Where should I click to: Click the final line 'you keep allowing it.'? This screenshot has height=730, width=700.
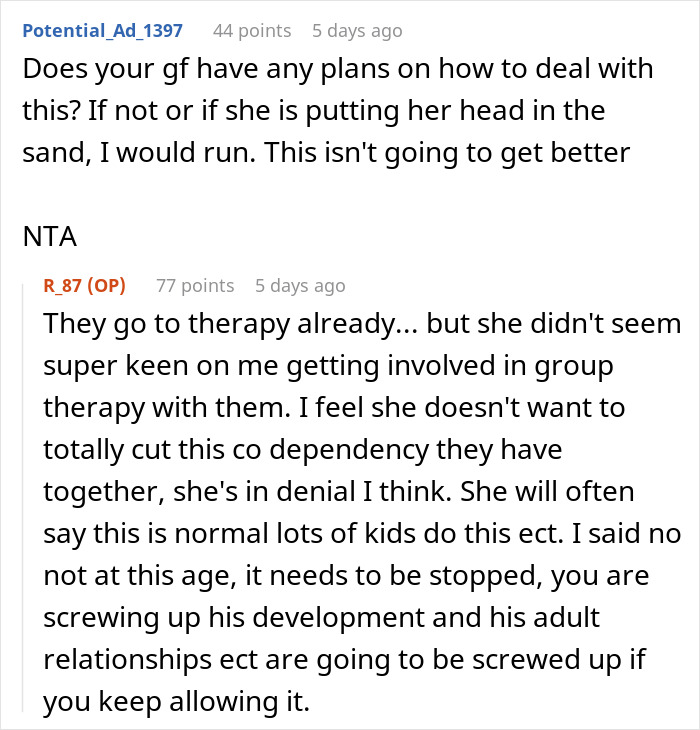click(176, 702)
